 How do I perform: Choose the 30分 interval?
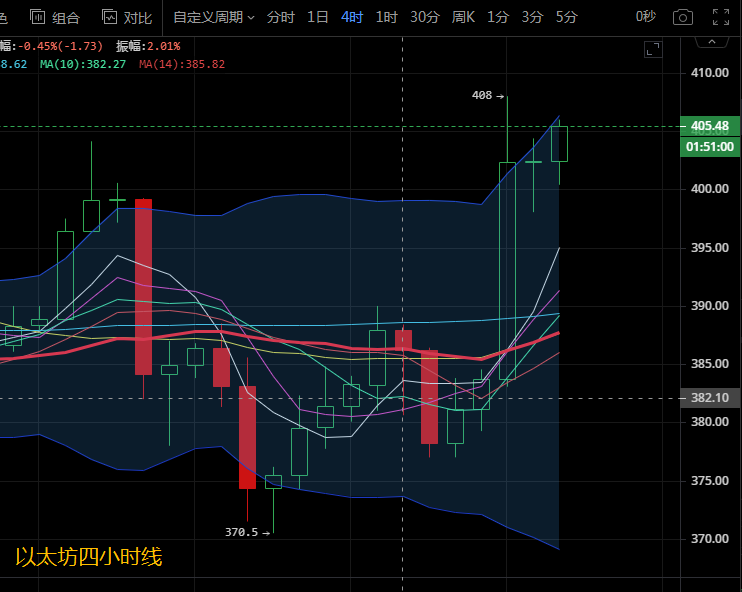(x=424, y=17)
